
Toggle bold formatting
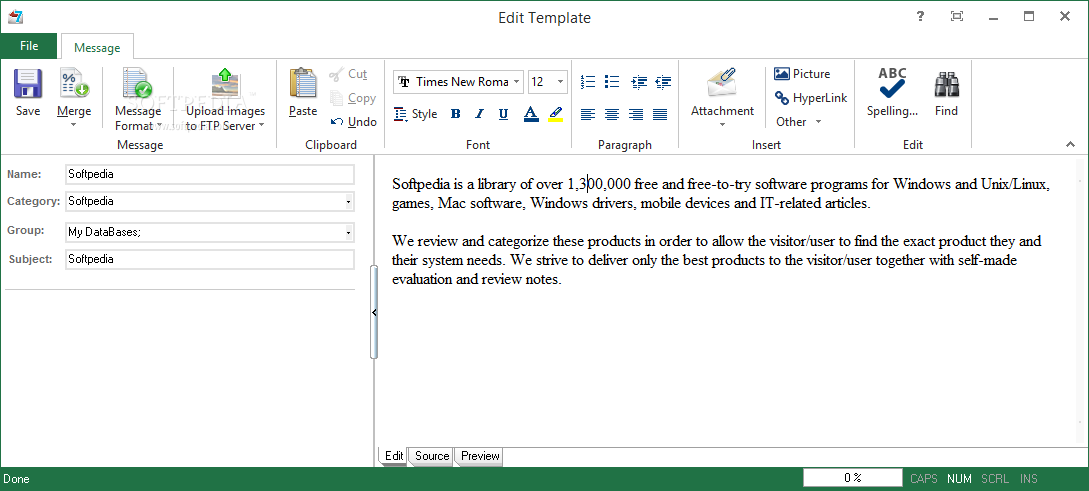click(x=456, y=114)
